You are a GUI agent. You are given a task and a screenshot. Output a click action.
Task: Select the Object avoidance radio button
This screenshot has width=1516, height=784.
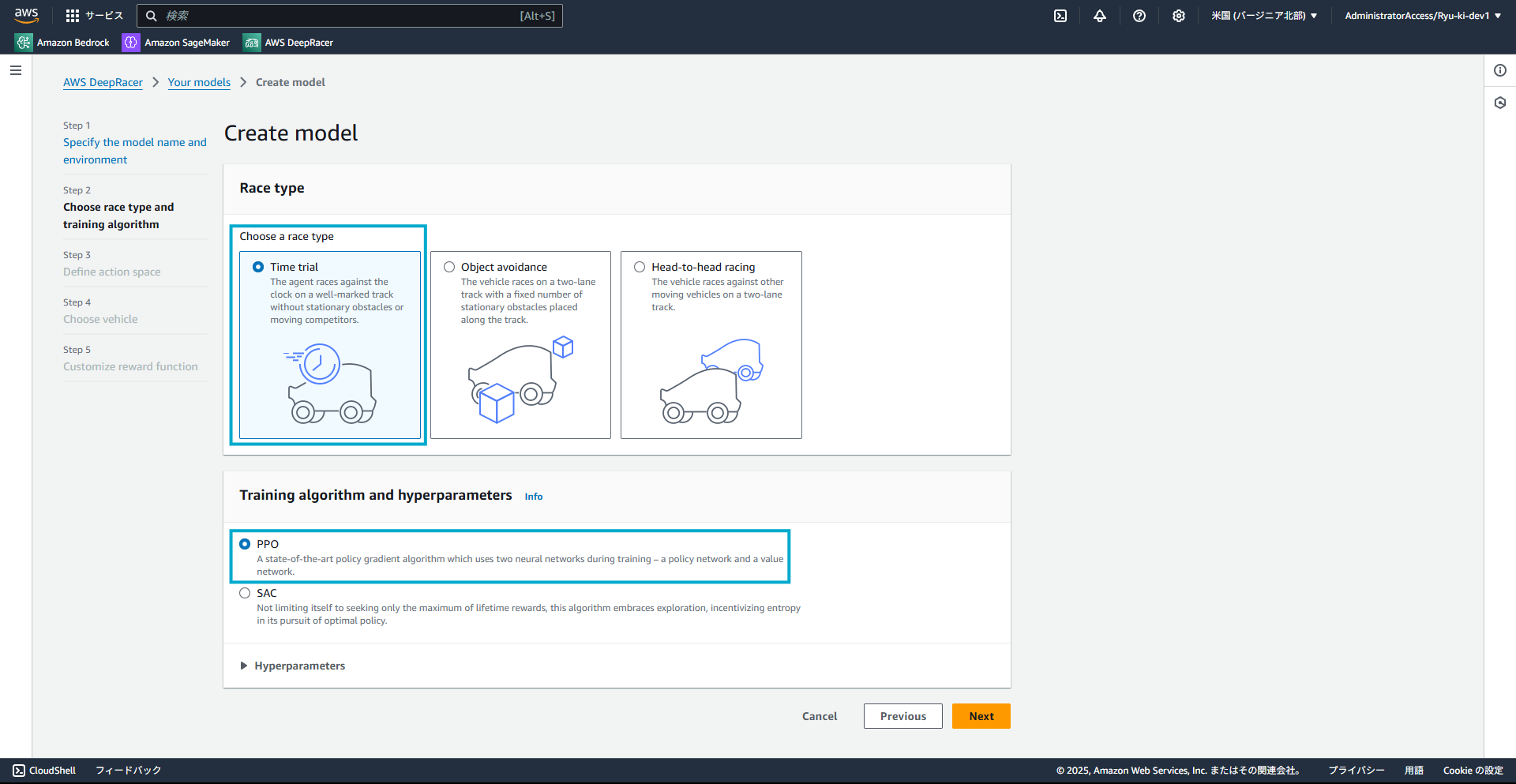click(x=449, y=267)
